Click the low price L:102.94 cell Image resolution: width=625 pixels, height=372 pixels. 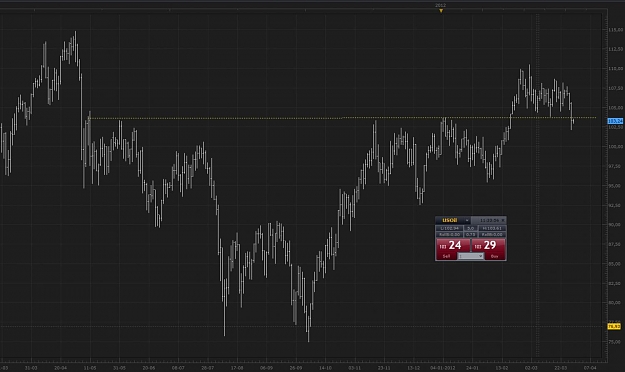449,228
